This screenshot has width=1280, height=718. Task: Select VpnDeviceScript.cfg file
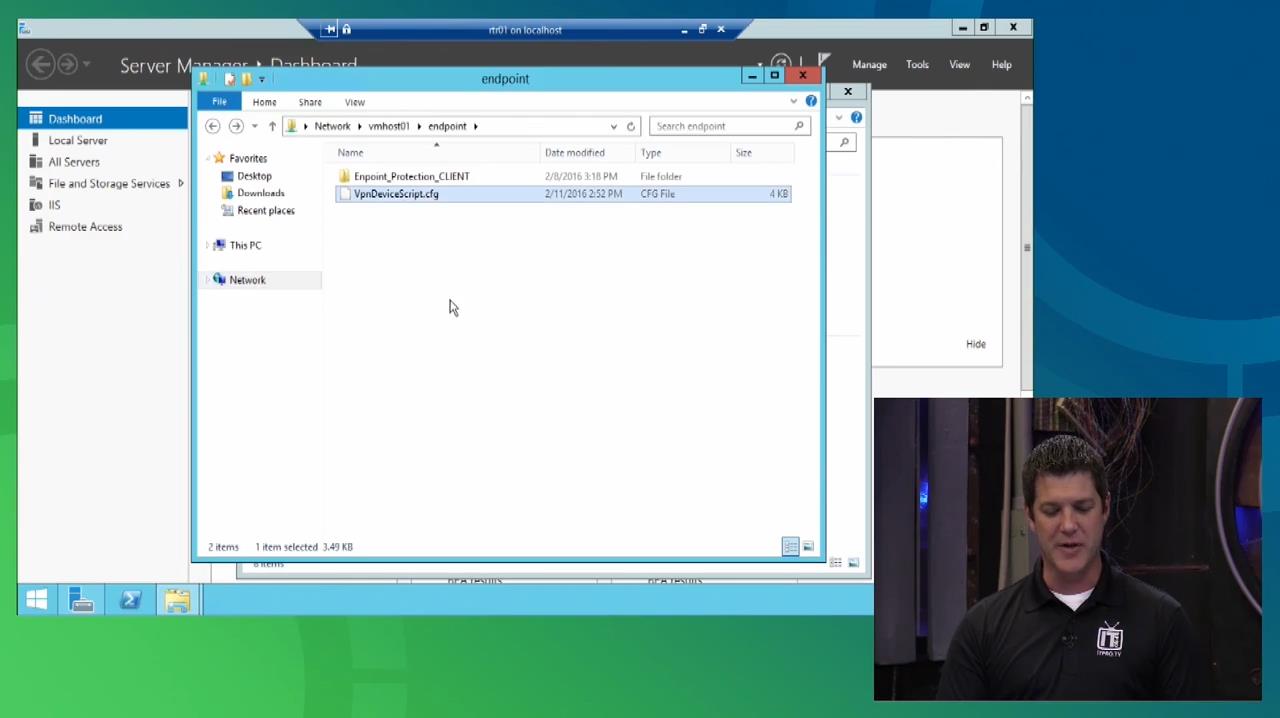[x=396, y=194]
